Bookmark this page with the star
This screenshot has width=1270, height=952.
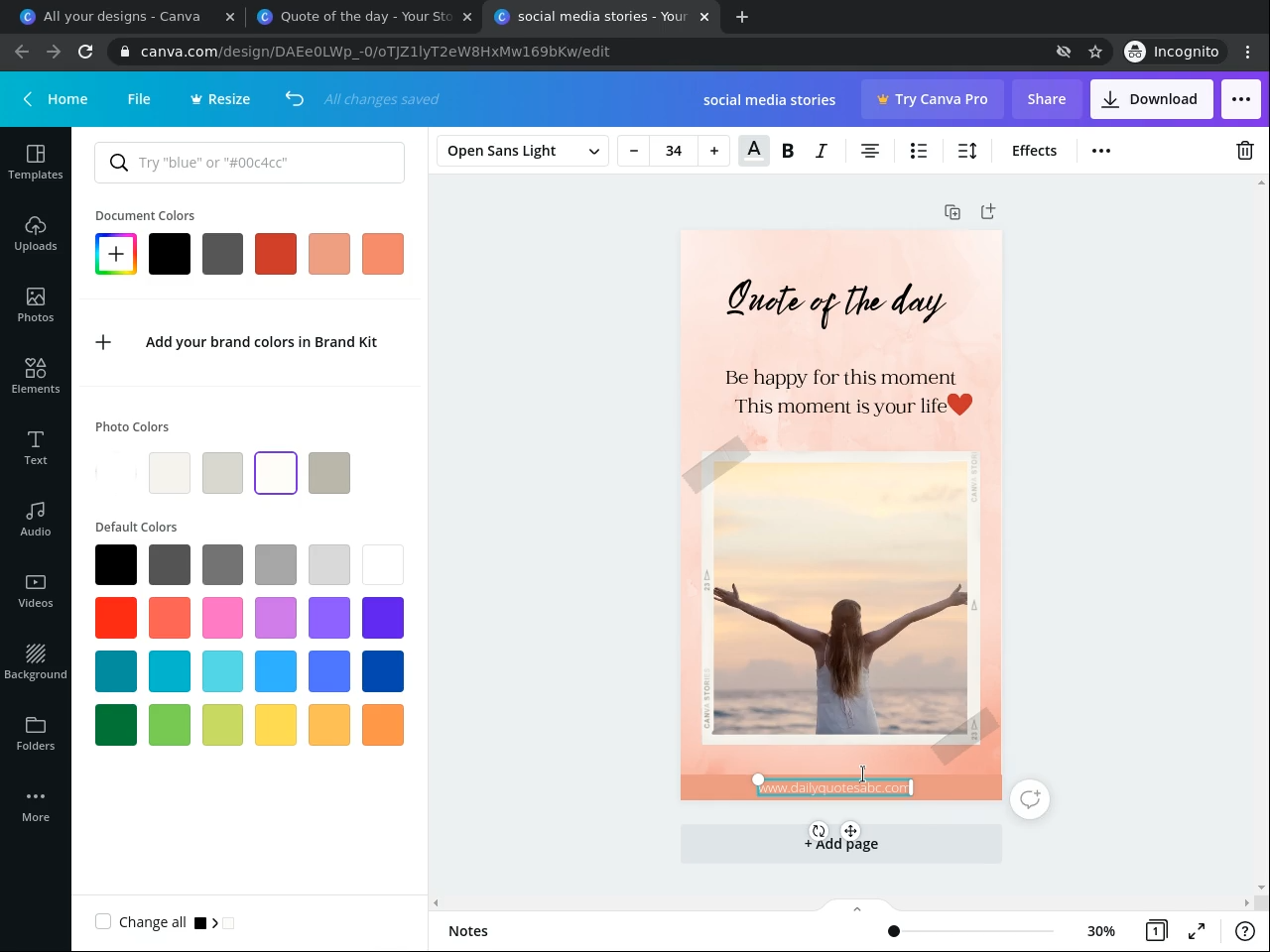(x=1095, y=52)
